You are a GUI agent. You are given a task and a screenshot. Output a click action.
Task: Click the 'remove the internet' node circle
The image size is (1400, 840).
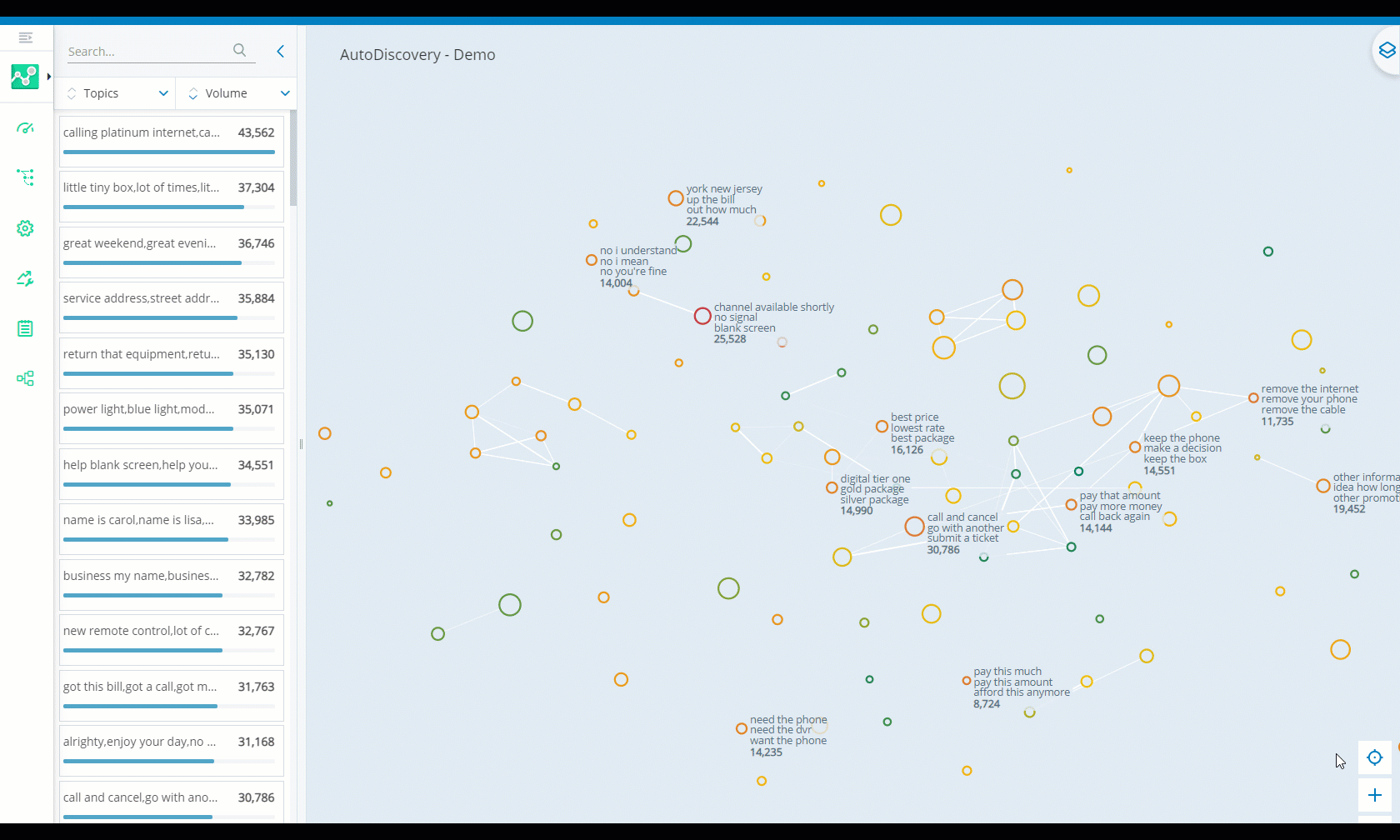click(1253, 398)
